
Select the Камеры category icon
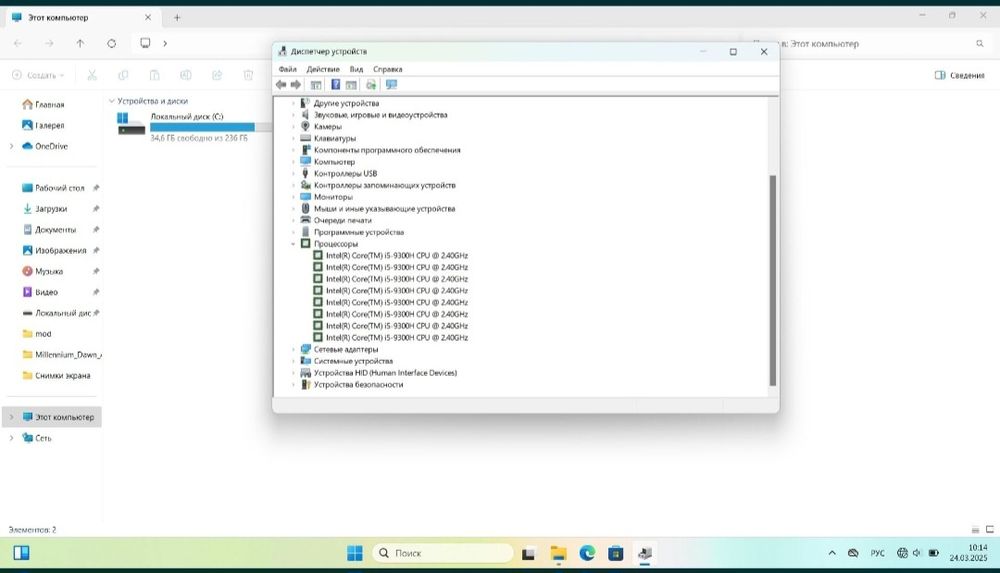[305, 126]
